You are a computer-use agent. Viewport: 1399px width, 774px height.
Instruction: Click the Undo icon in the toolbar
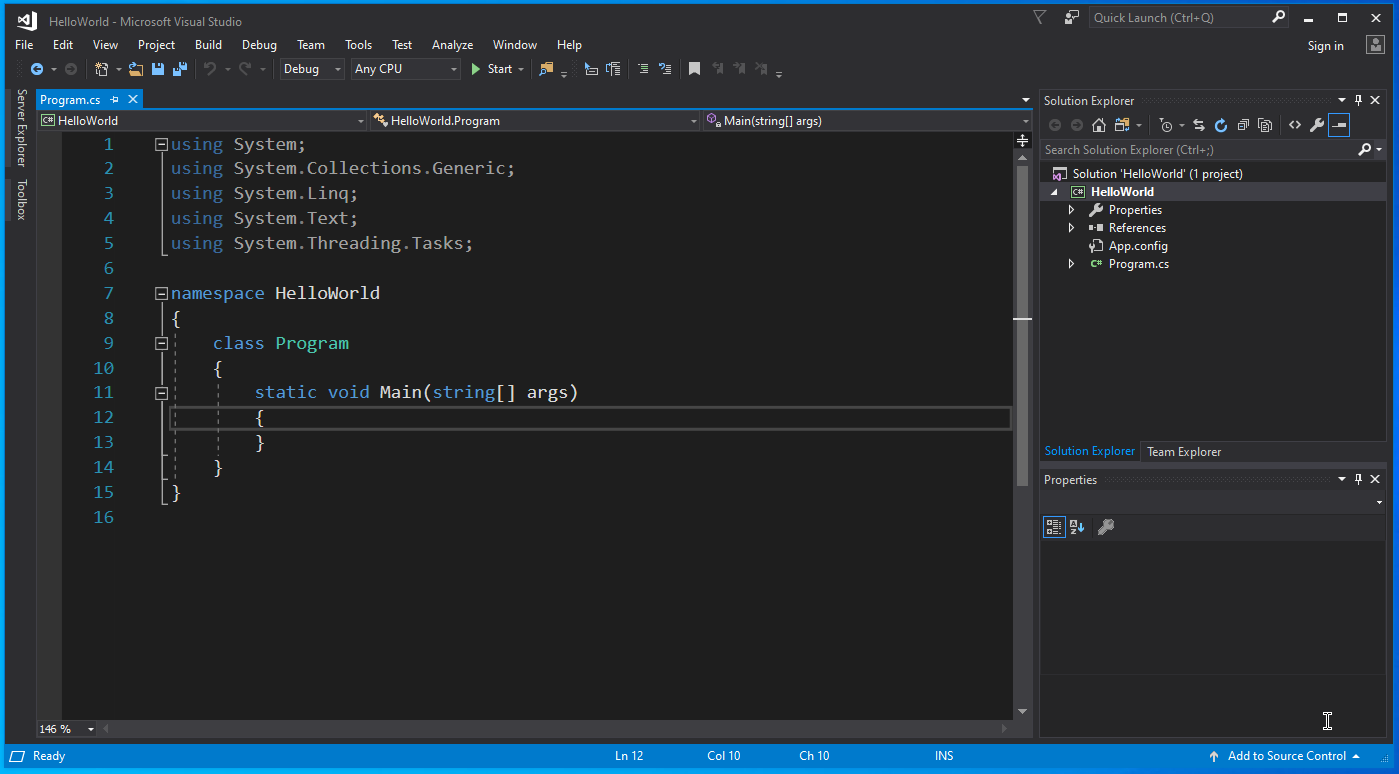tap(212, 68)
